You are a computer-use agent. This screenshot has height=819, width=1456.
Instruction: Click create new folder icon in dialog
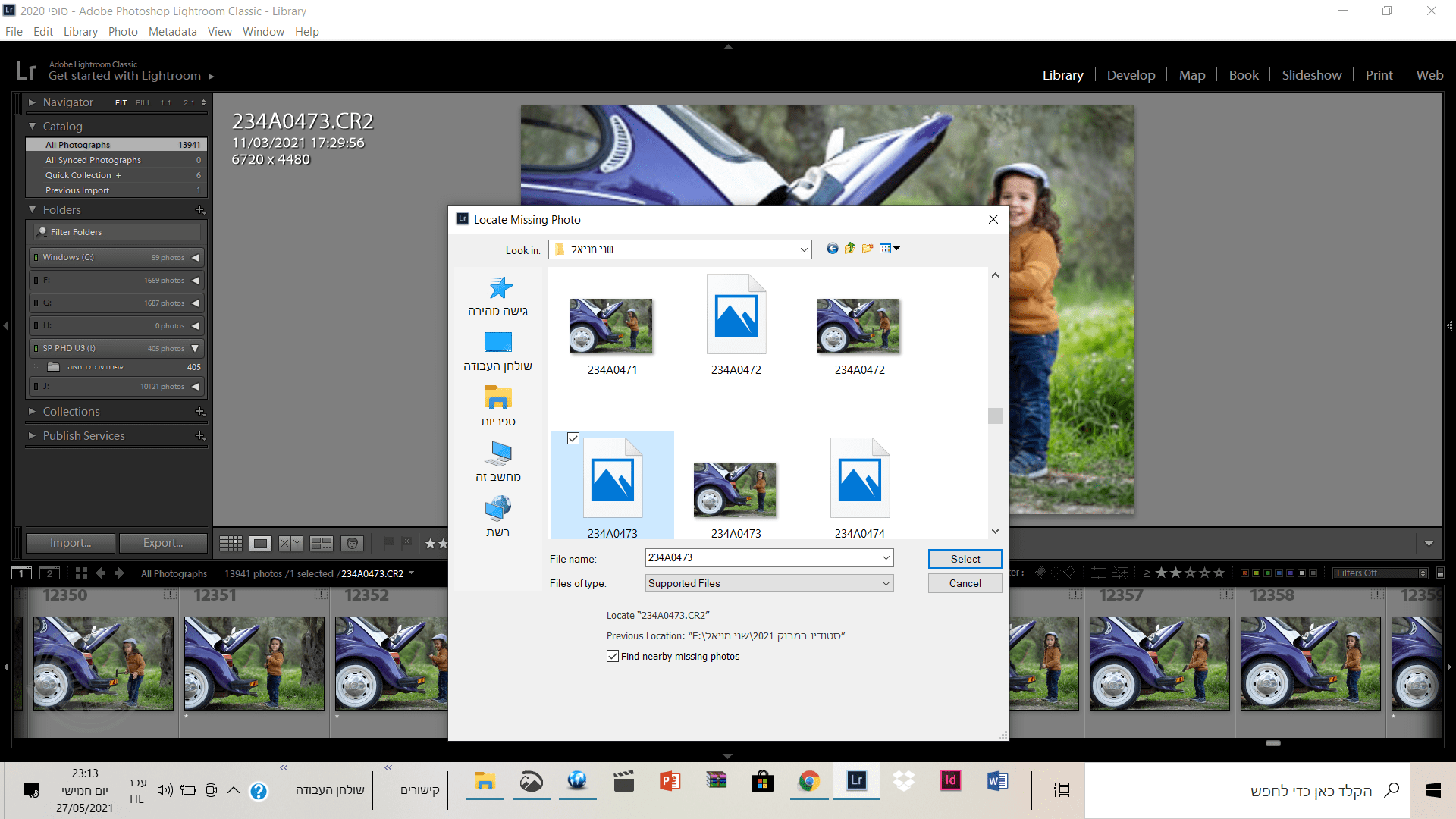(868, 249)
